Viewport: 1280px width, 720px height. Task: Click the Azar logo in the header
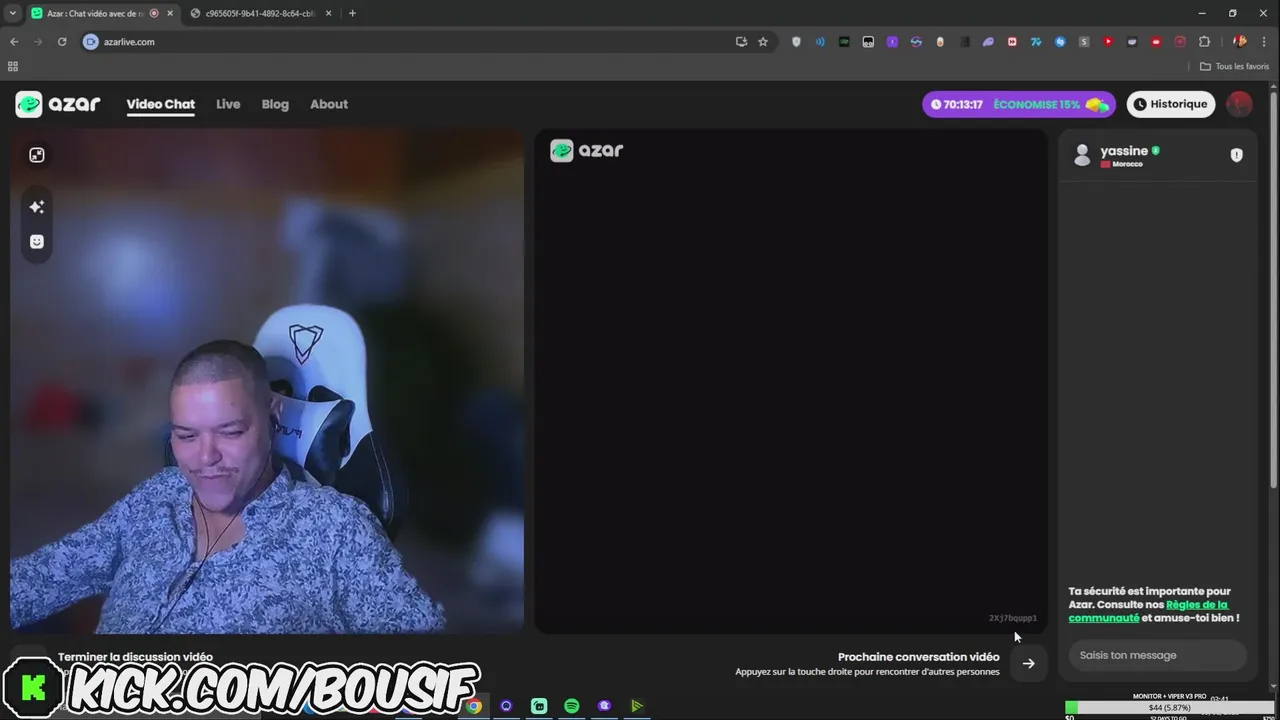(58, 104)
